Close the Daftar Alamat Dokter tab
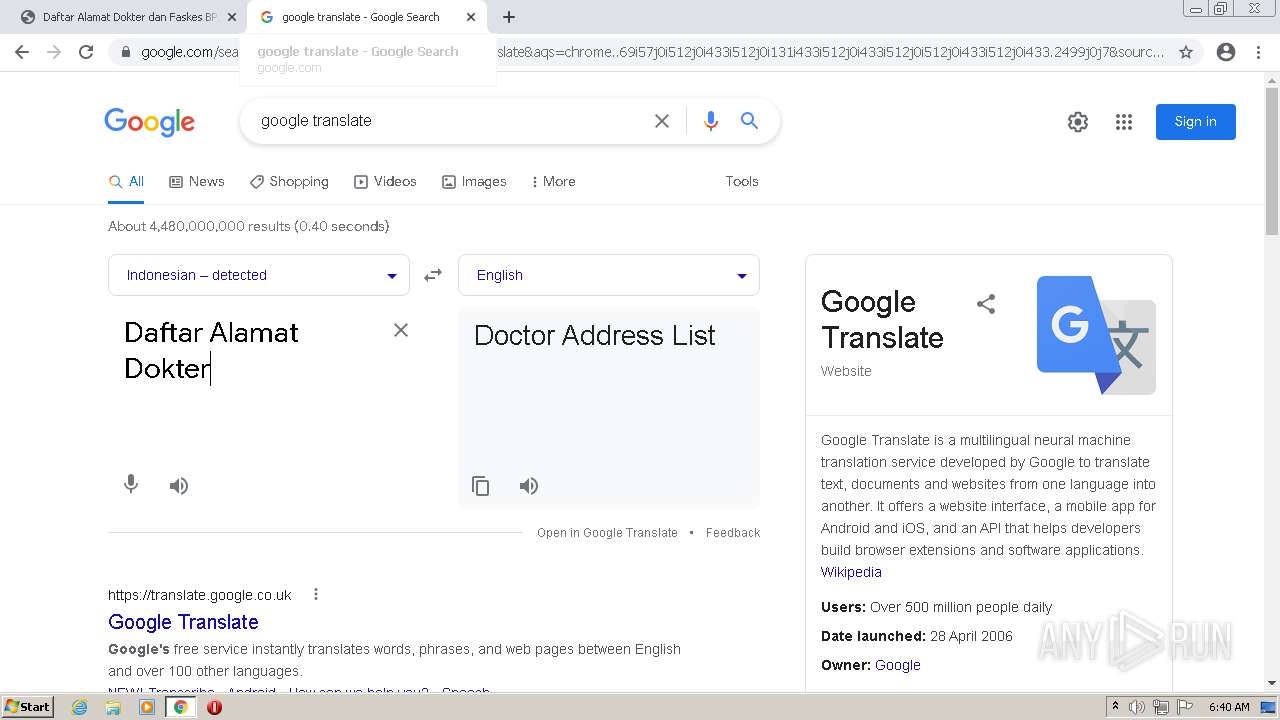The width and height of the screenshot is (1280, 720). tap(231, 17)
